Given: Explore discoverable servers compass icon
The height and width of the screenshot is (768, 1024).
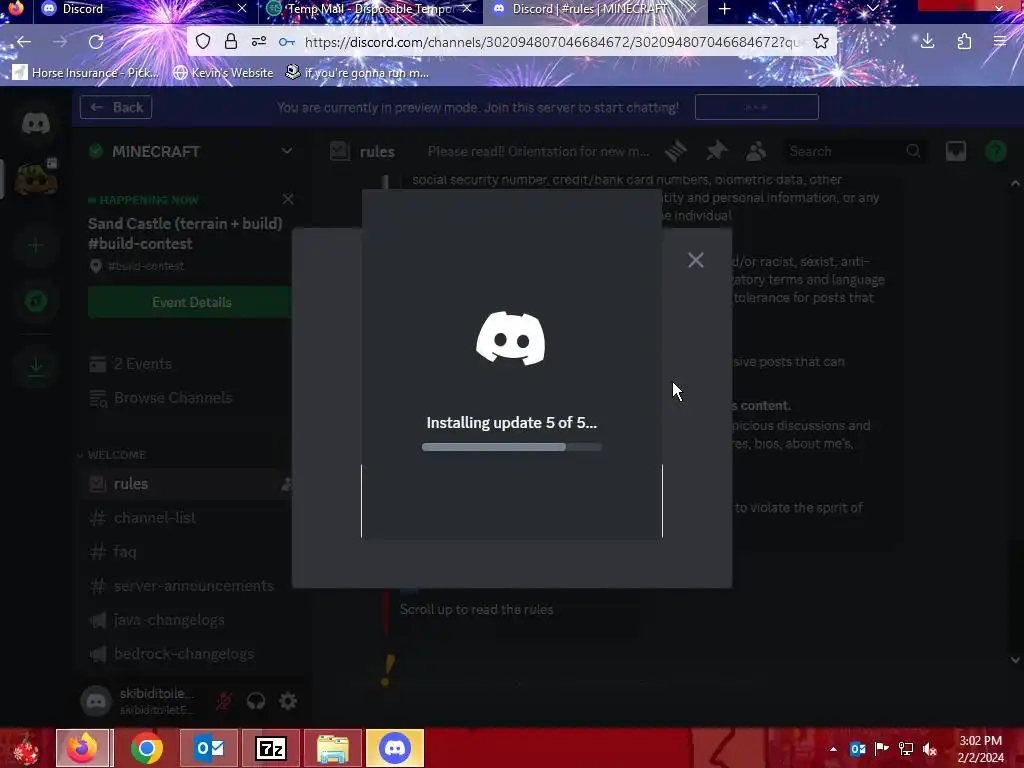Looking at the screenshot, I should [x=36, y=301].
